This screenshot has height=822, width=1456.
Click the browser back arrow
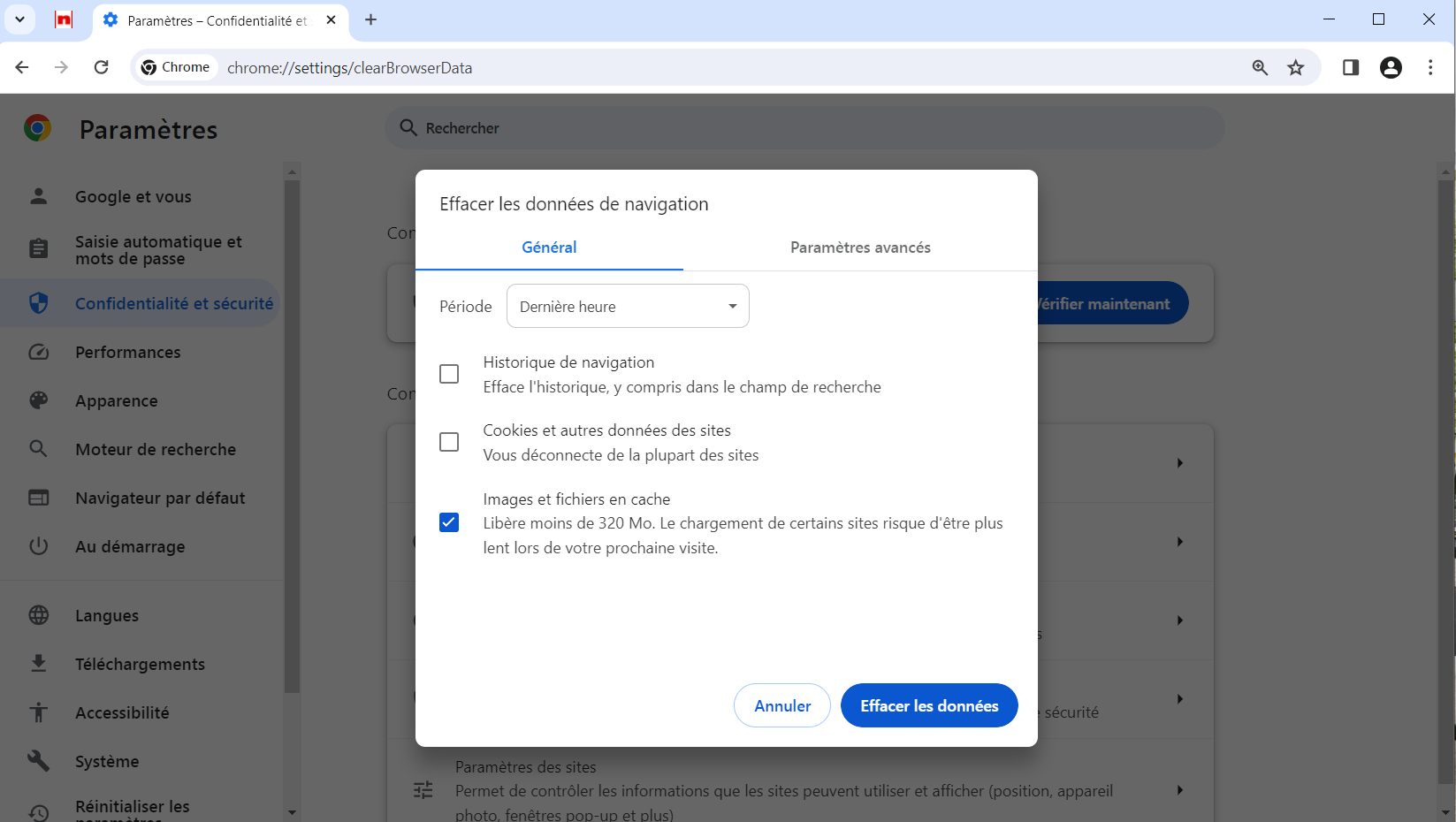[22, 67]
